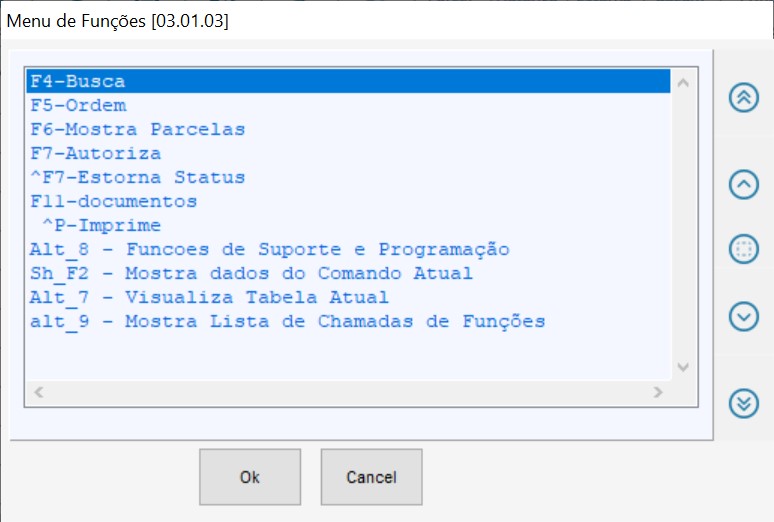The height and width of the screenshot is (522, 774).
Task: Choose Alt_8 Funcoes de Suporte e Programação
Action: pos(270,249)
